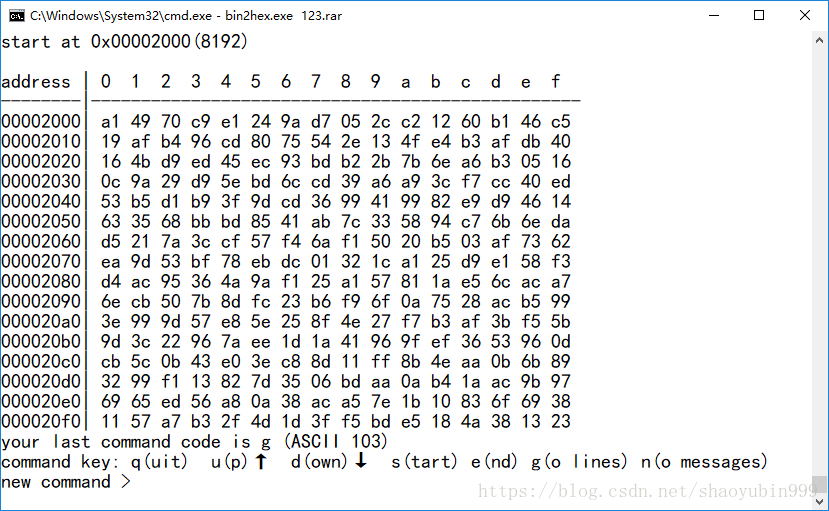Click 'q(uit)' command key hint
Screen dimensions: 829x511
pyautogui.click(x=159, y=462)
